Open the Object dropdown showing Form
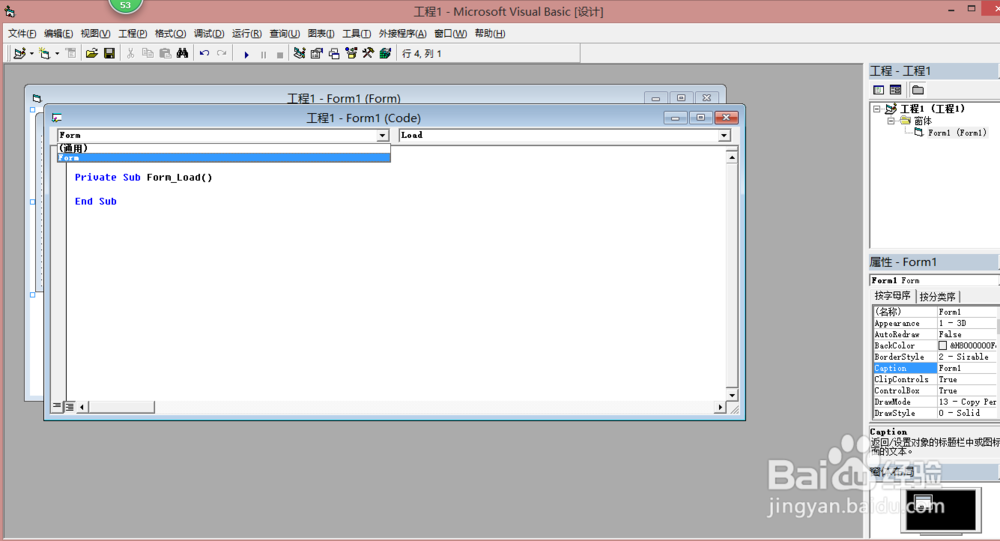Screen dimensions: 1000x541 click(382, 135)
